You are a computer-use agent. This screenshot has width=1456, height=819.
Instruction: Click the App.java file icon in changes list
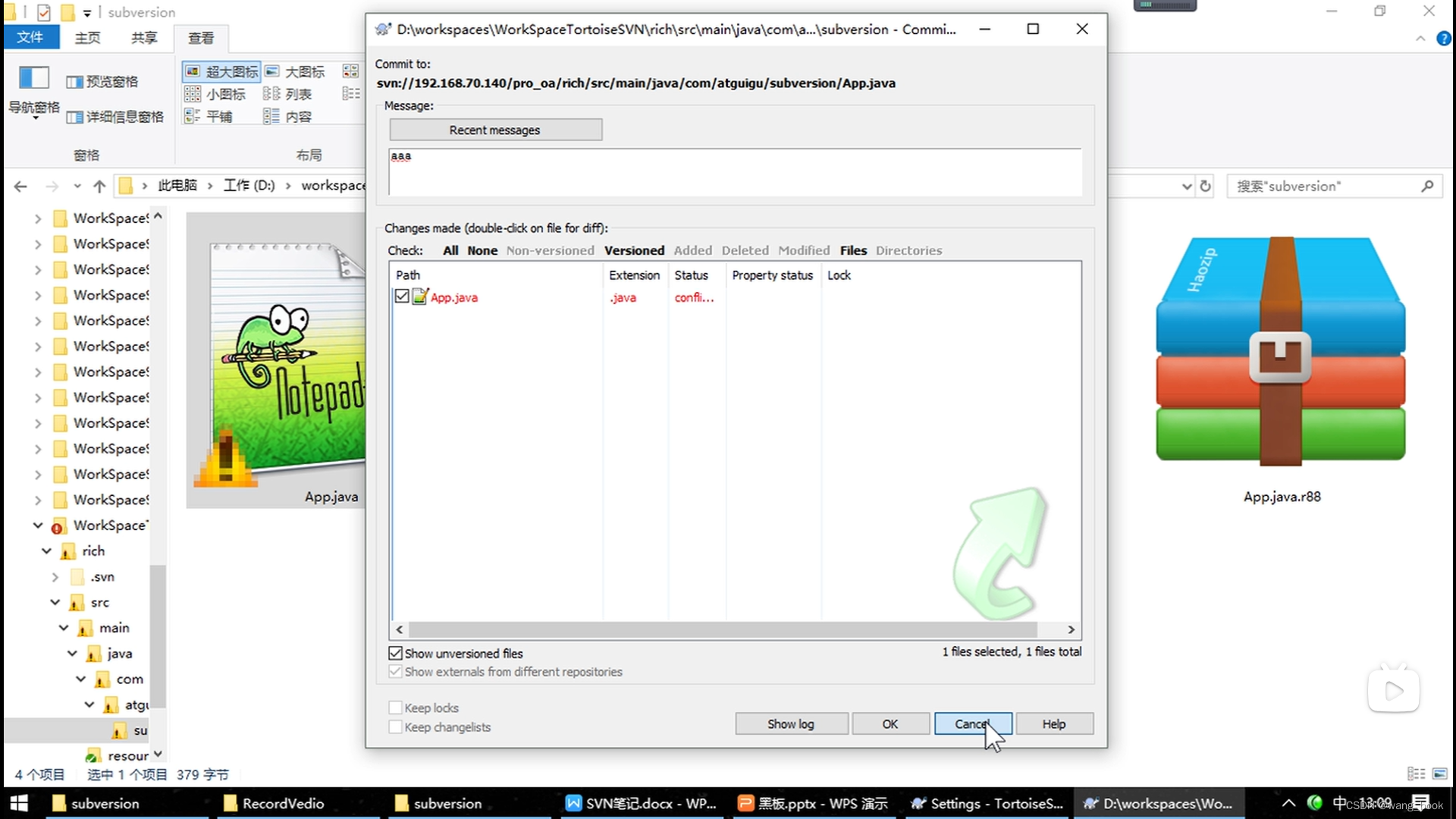click(x=420, y=297)
